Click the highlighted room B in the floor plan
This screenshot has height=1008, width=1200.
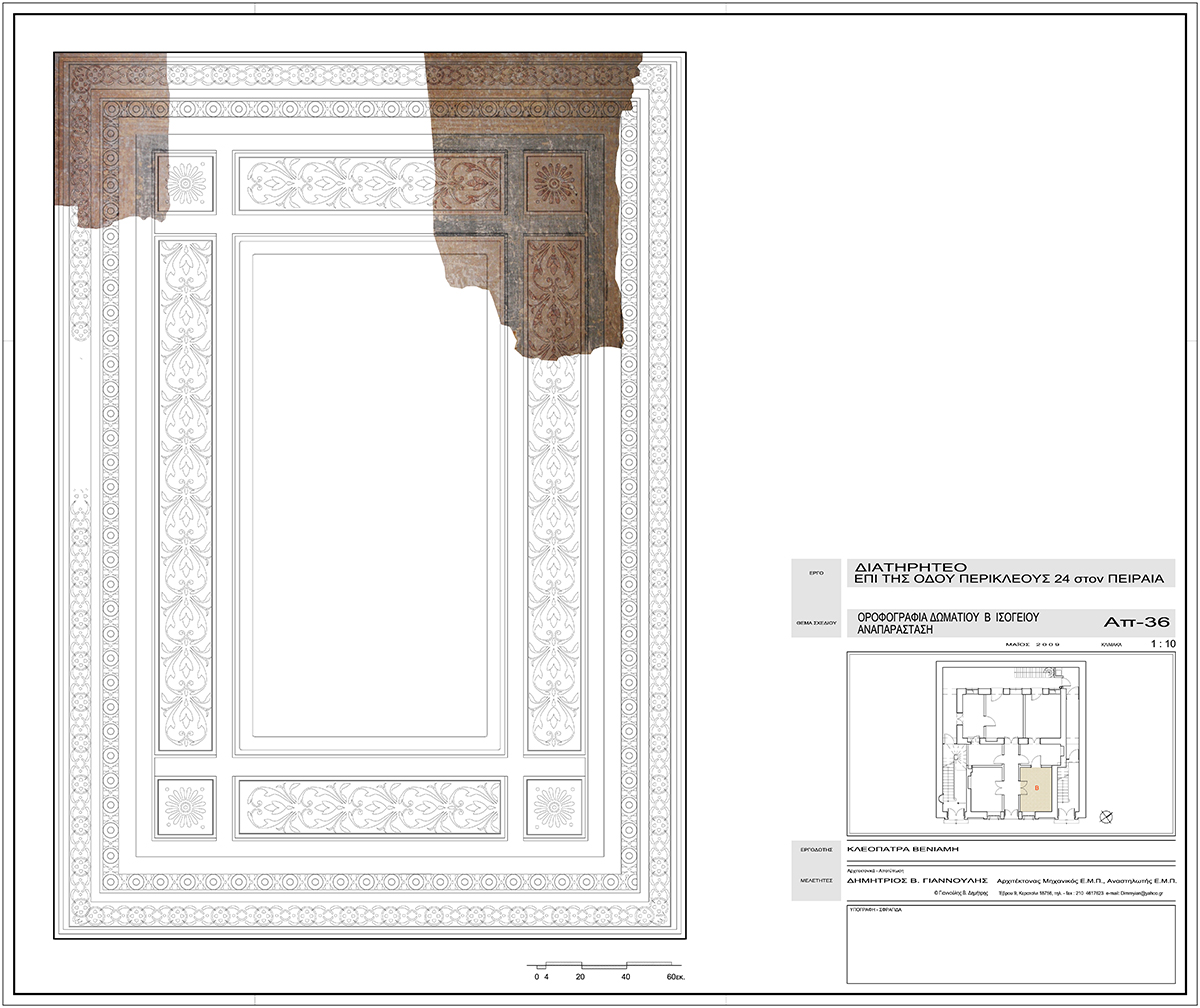click(x=1036, y=790)
